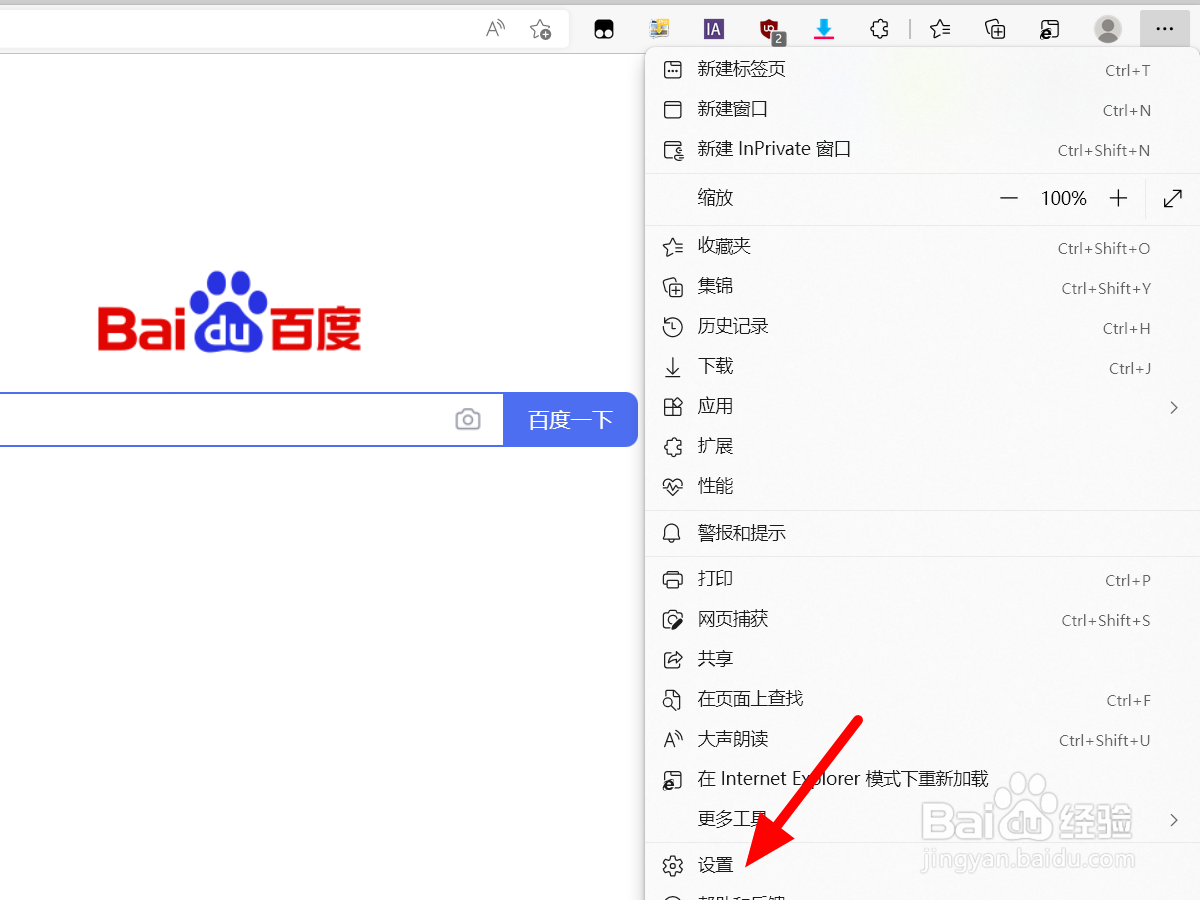Expand the 应用 submenu
This screenshot has height=900, width=1200.
922,406
